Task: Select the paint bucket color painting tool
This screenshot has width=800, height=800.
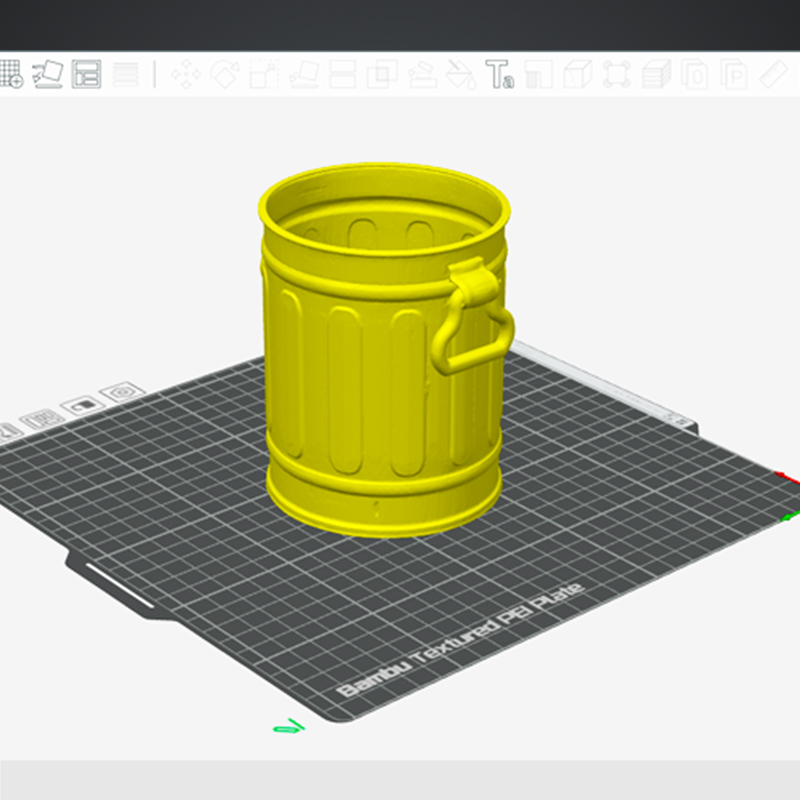Action: 461,74
